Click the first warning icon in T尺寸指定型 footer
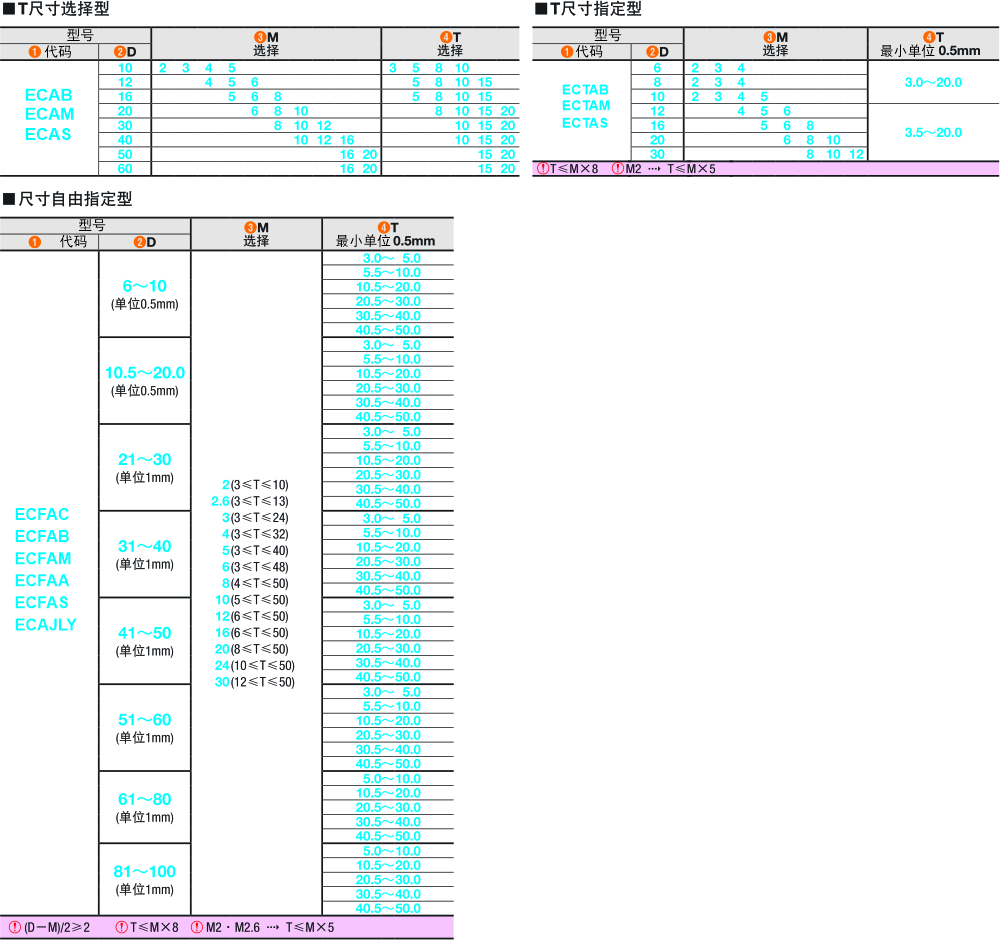The image size is (1000, 940). (x=543, y=168)
